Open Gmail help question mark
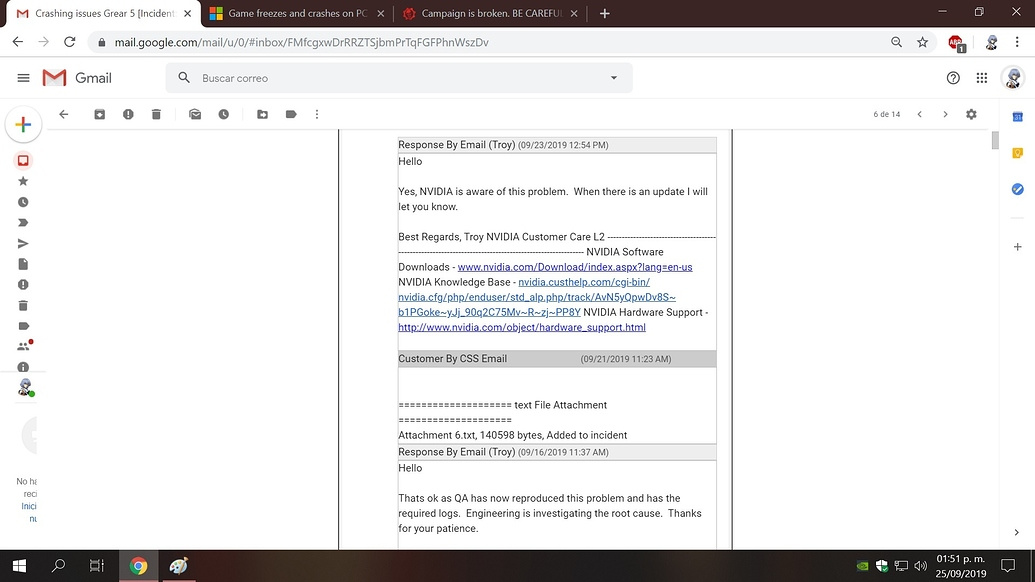Viewport: 1035px width, 582px height. pos(953,78)
